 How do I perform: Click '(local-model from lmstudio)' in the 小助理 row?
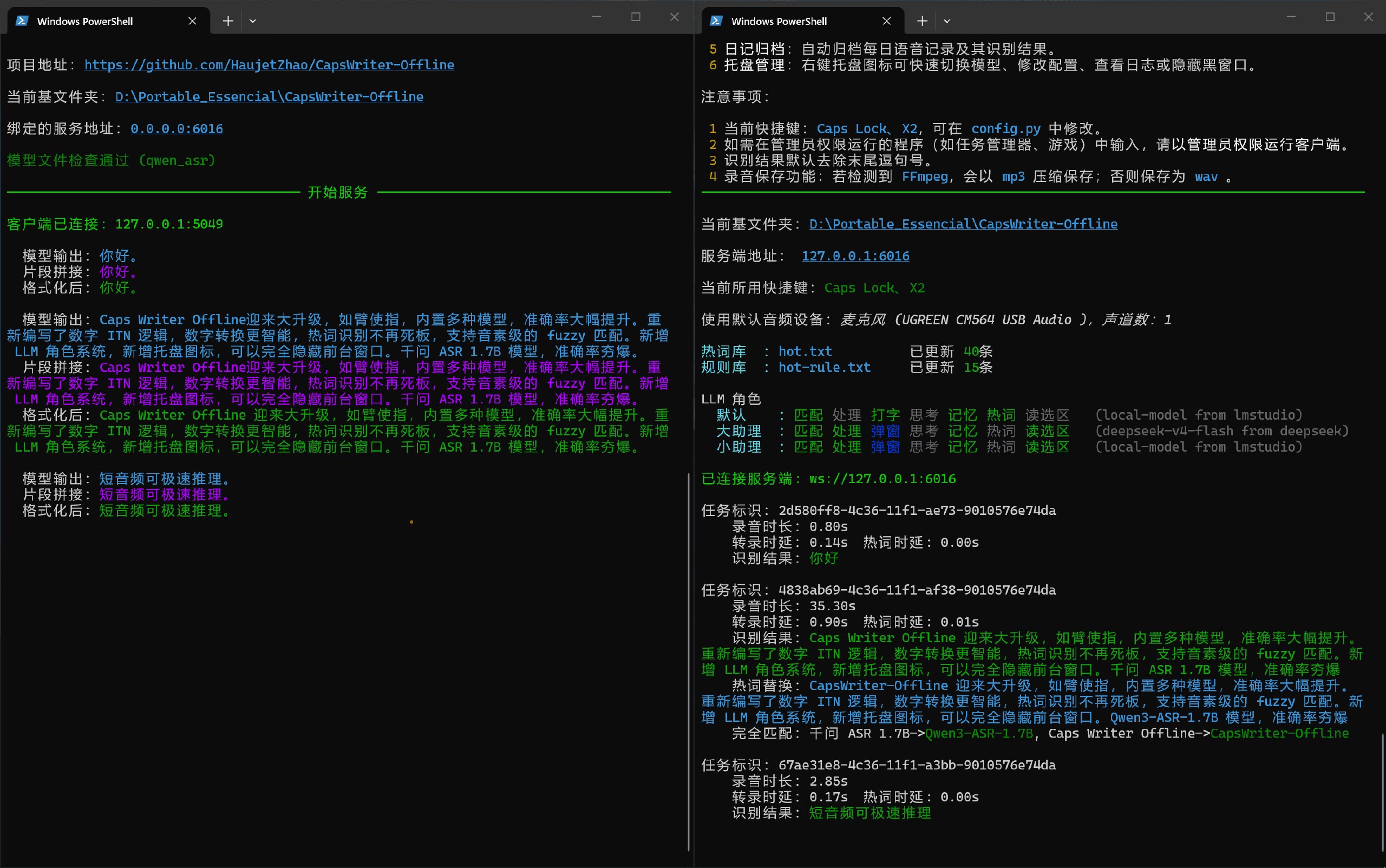coord(1199,447)
